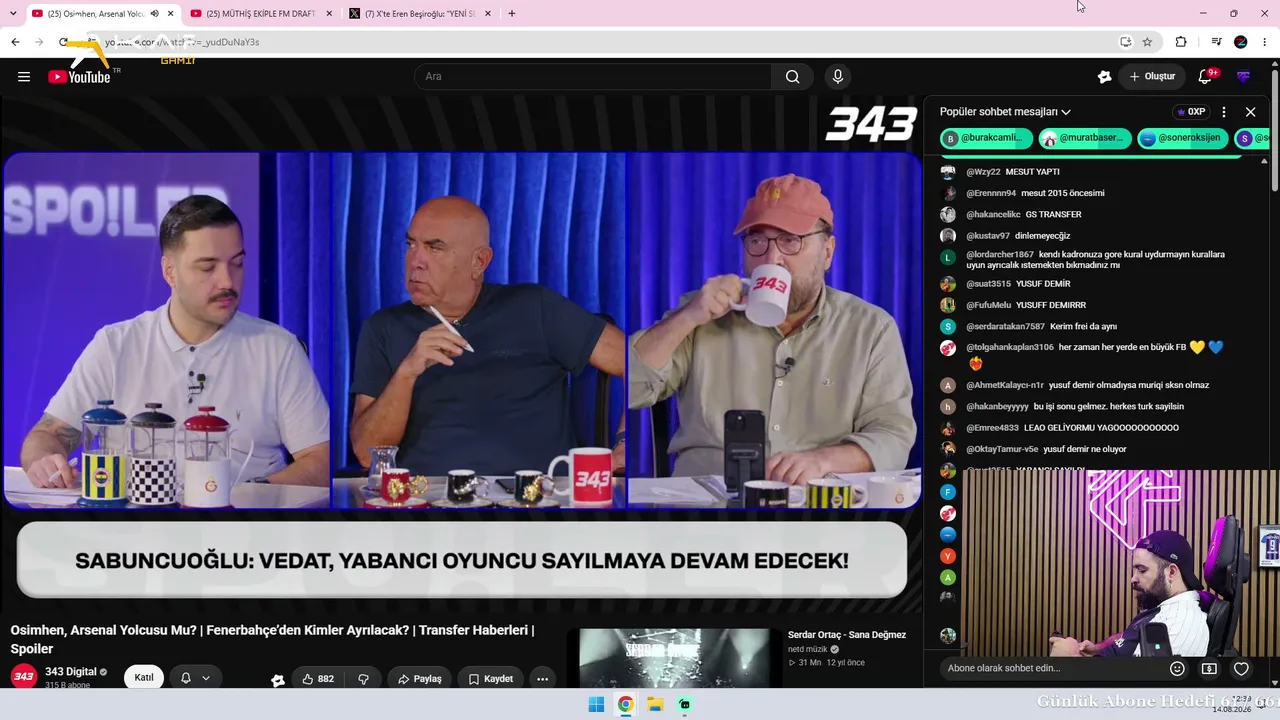The width and height of the screenshot is (1280, 720).
Task: Open the Serdar Ortaç - Sana Değmez title
Action: tap(847, 635)
